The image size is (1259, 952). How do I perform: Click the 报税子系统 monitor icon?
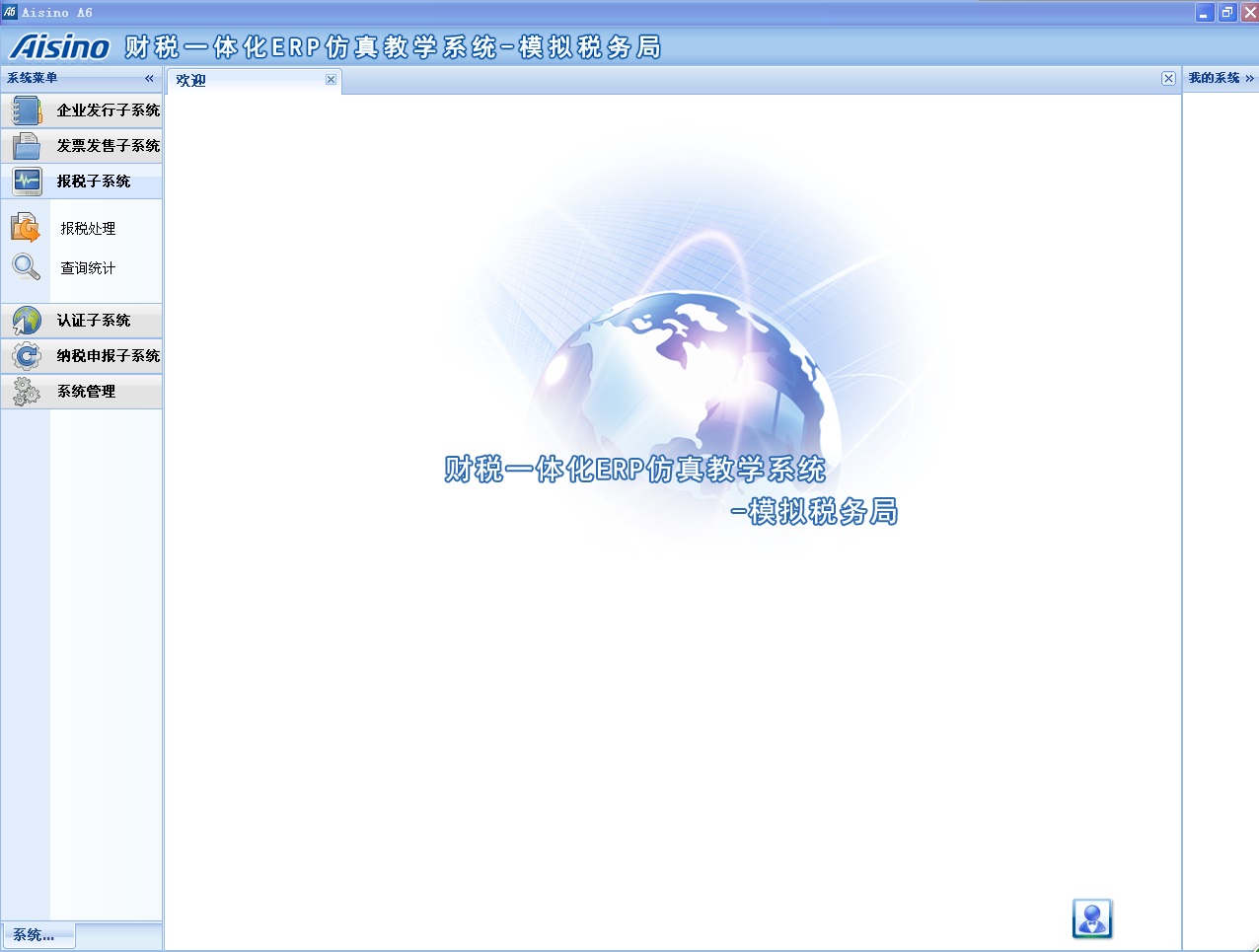(27, 182)
